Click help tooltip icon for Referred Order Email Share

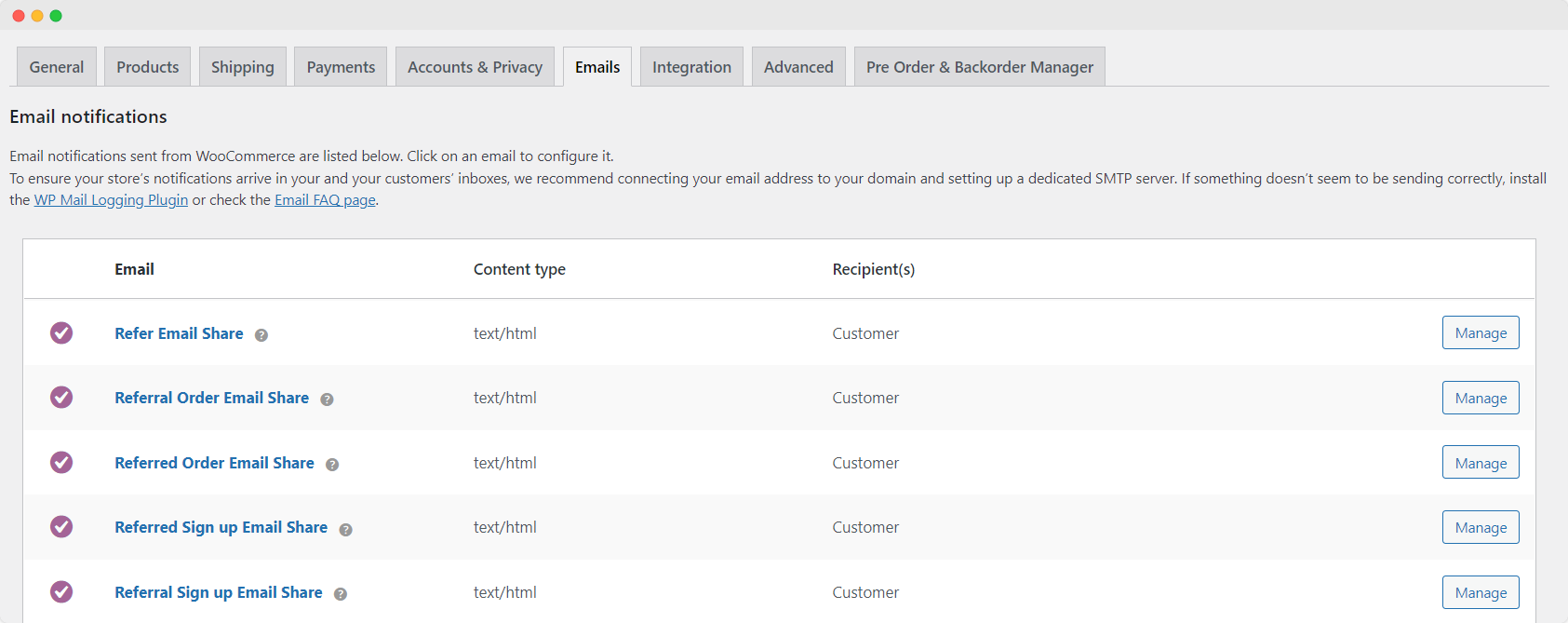(332, 465)
